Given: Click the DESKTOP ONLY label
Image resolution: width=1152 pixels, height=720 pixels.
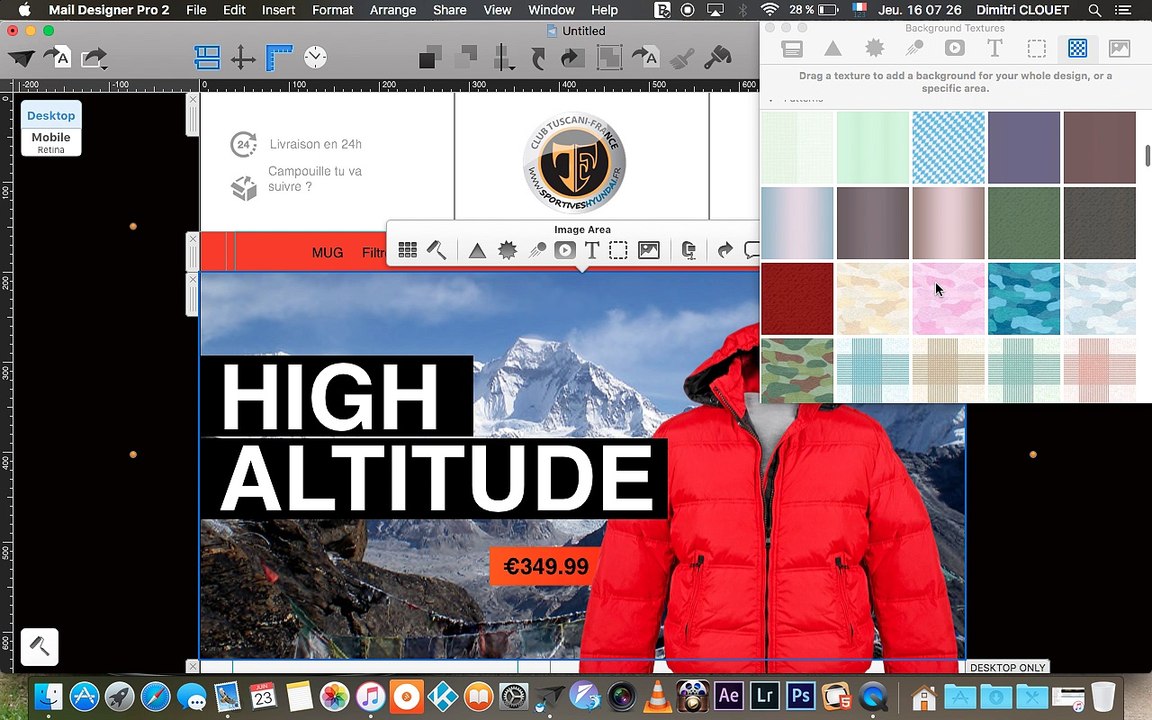Looking at the screenshot, I should [1007, 667].
